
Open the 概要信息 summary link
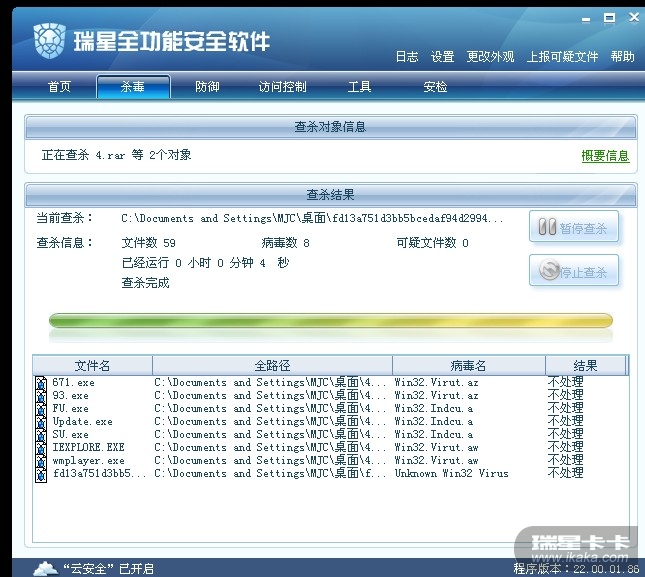click(605, 156)
